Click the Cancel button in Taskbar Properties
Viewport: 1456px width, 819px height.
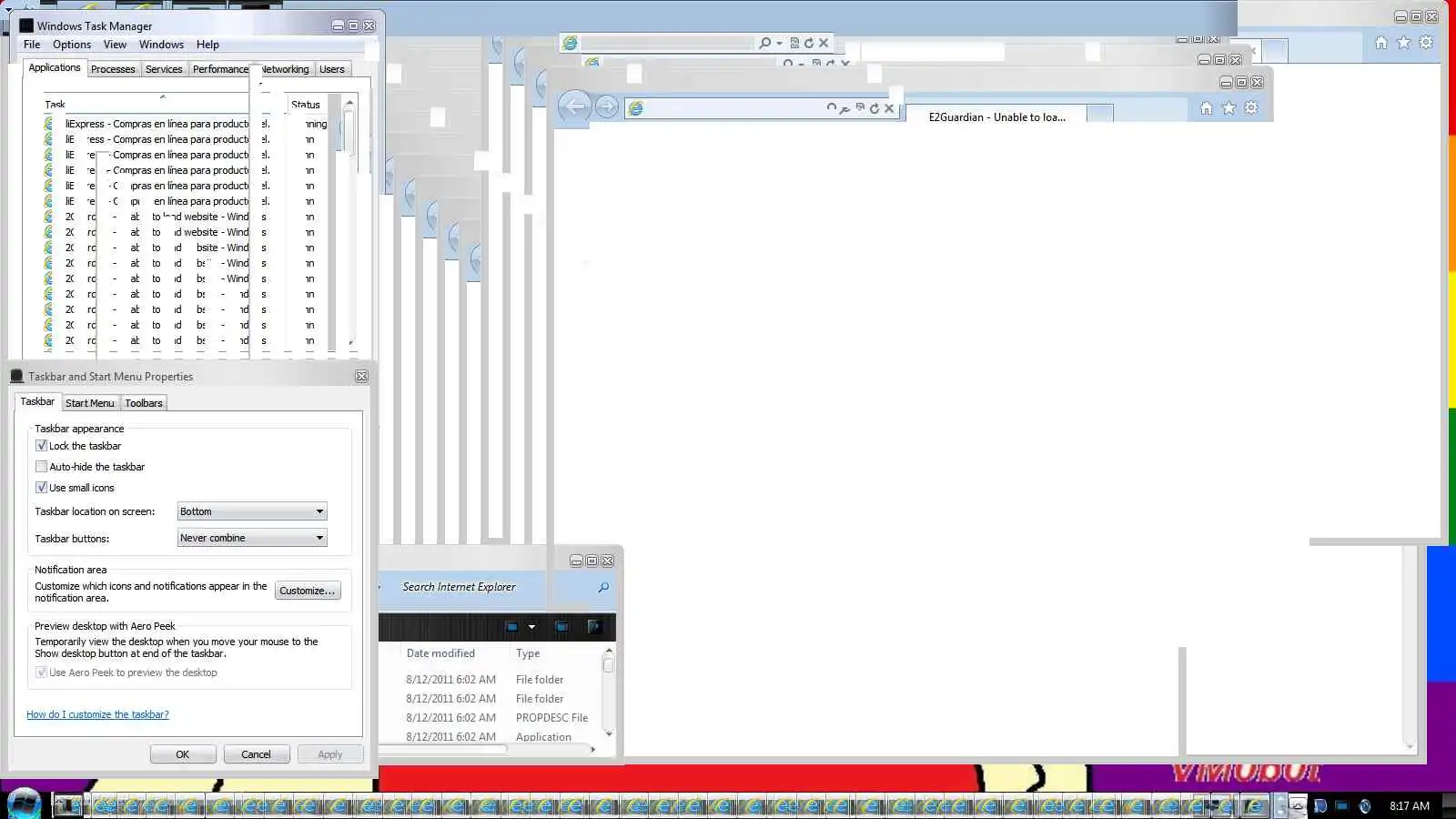256,754
